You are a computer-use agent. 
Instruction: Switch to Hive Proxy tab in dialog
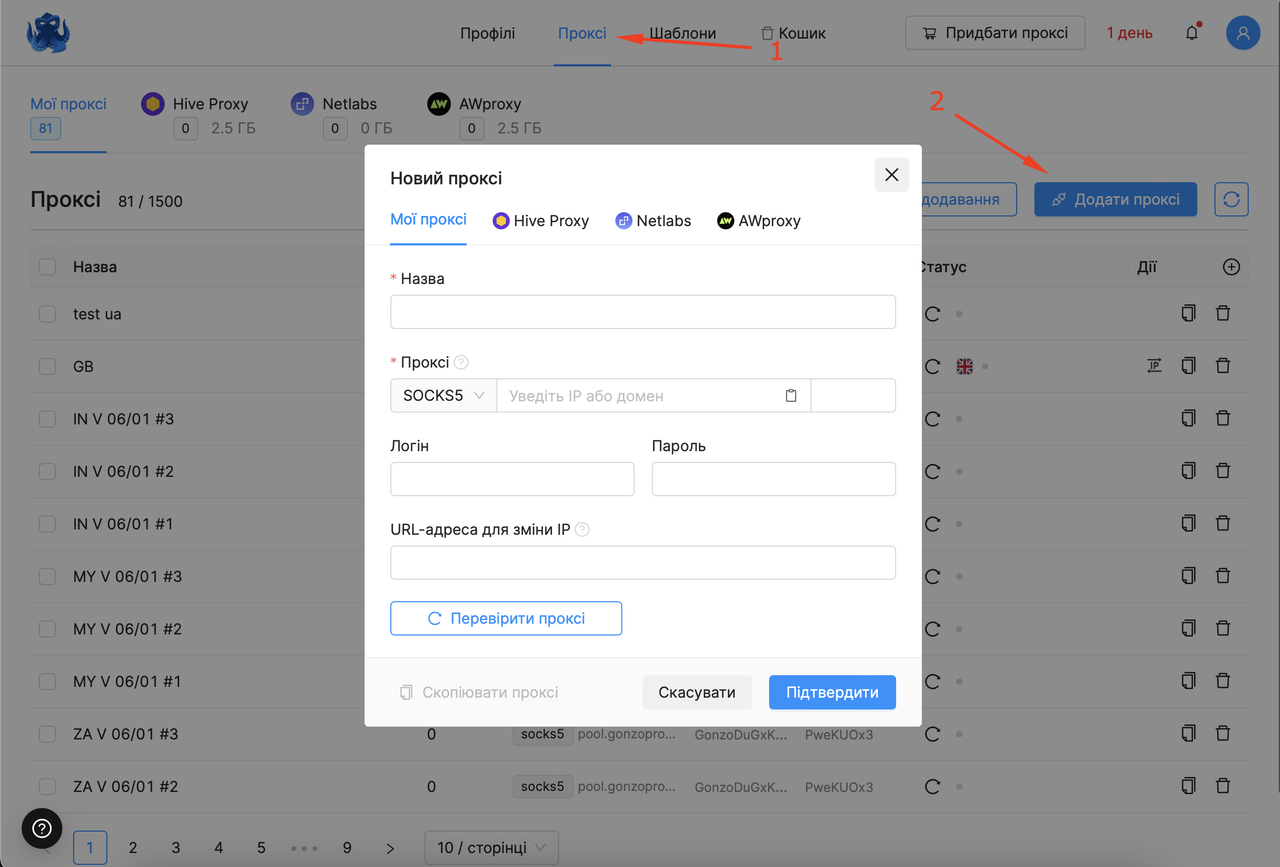click(x=541, y=221)
